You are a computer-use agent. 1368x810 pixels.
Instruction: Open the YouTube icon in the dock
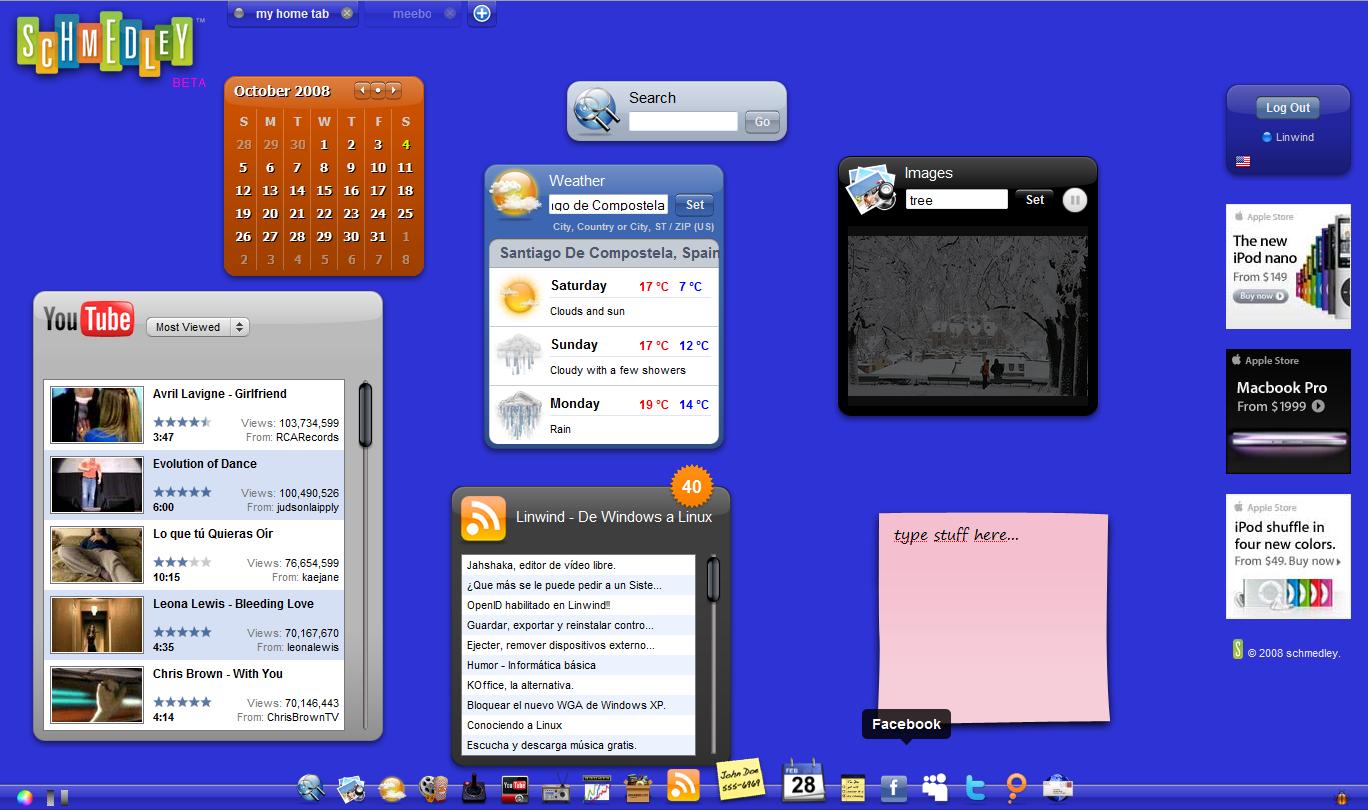(x=514, y=788)
